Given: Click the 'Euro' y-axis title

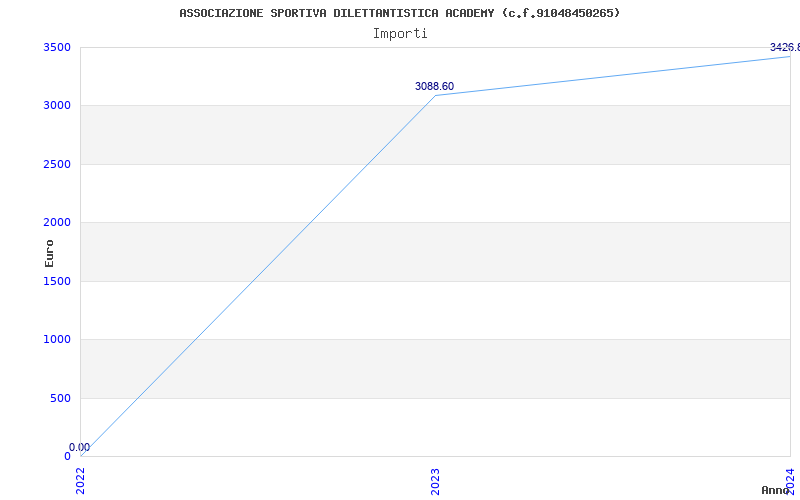Looking at the screenshot, I should tap(49, 253).
